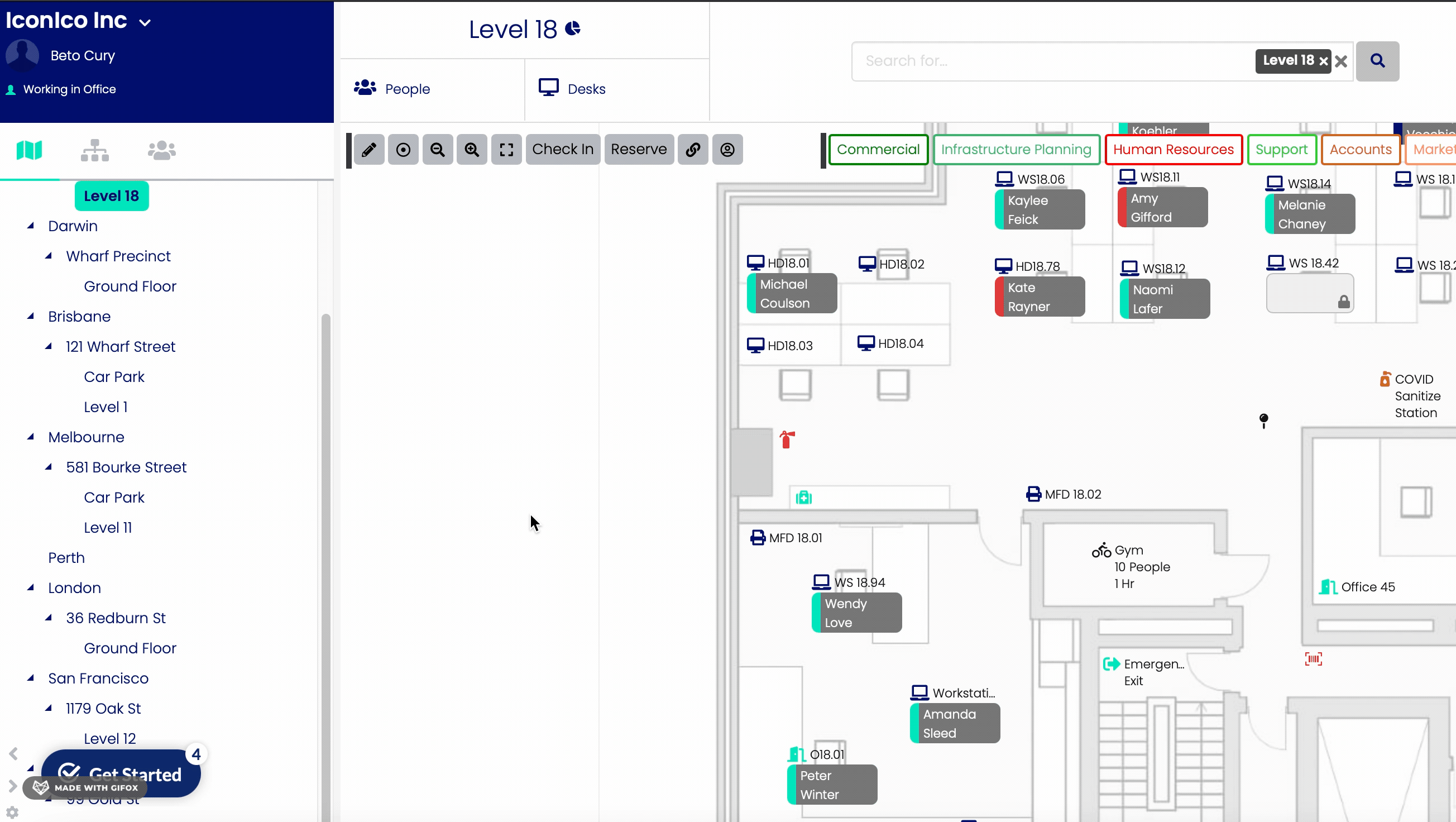Select Level 11 in location tree
The height and width of the screenshot is (822, 1456).
(x=108, y=528)
